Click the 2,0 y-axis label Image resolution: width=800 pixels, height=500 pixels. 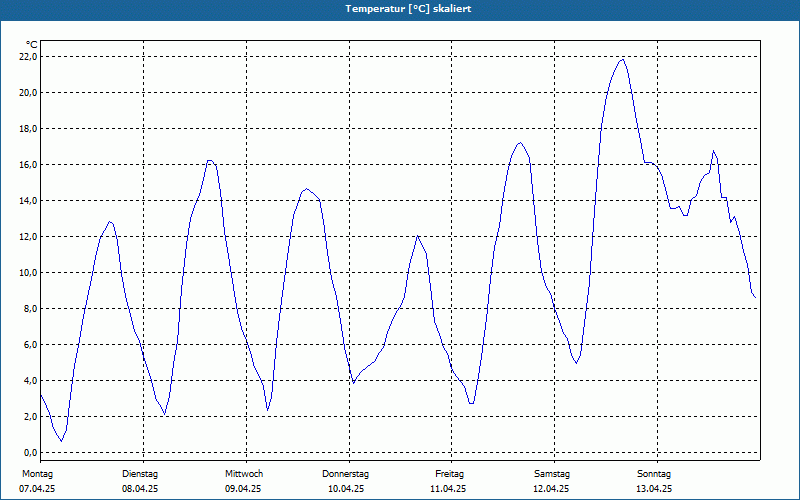[30, 416]
